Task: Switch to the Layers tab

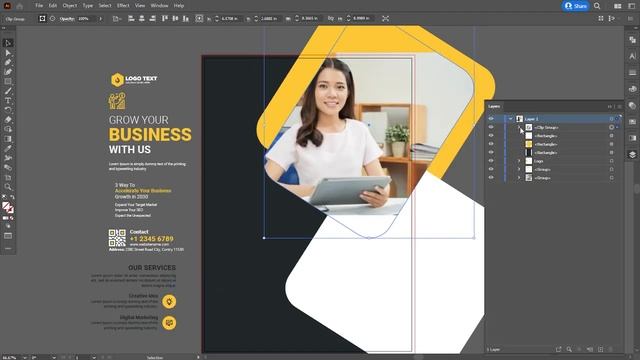Action: tap(494, 107)
